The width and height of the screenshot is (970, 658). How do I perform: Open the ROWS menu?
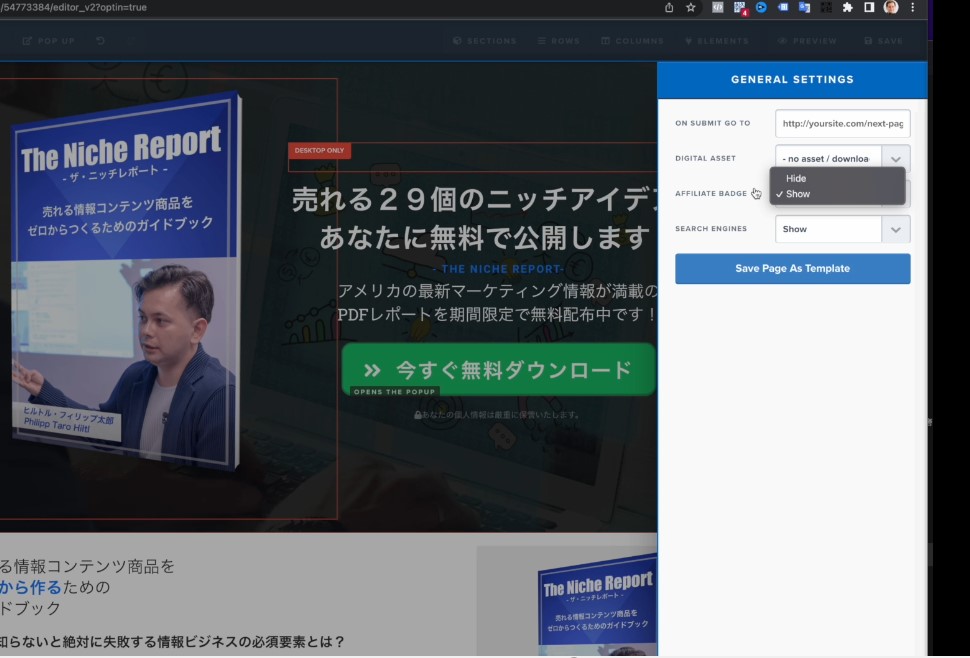click(559, 41)
